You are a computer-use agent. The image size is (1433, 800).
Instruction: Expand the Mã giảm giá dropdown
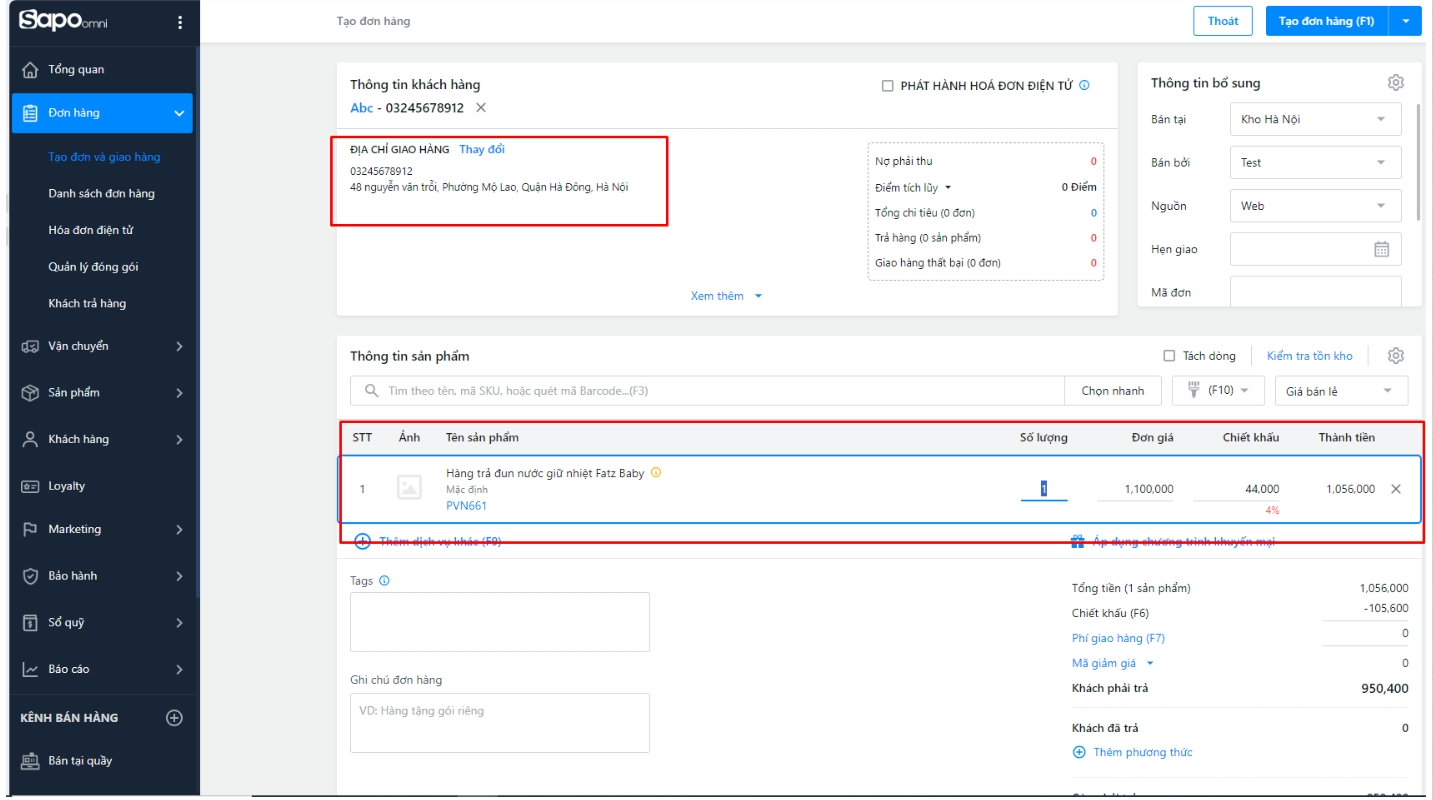(x=1150, y=663)
